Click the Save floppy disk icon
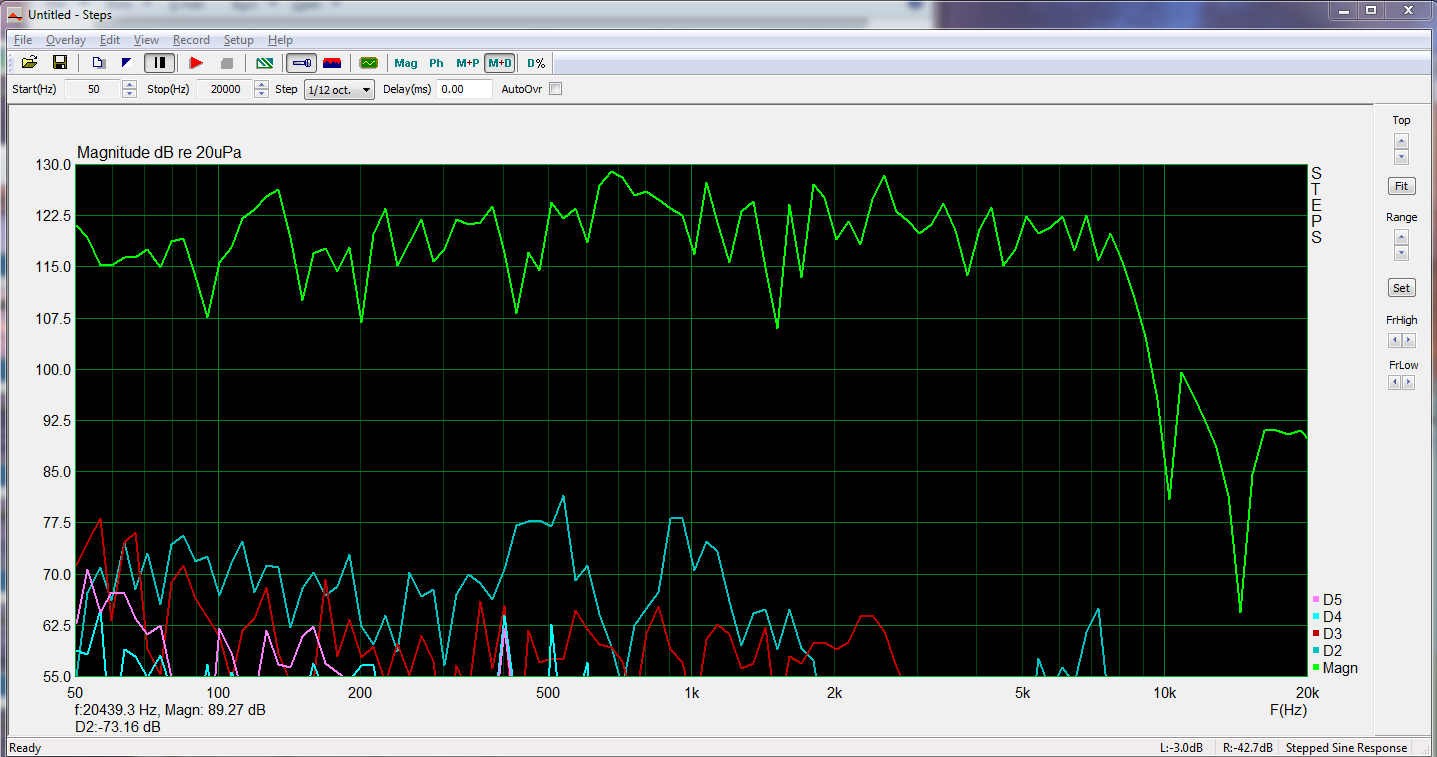1437x757 pixels. [x=60, y=63]
